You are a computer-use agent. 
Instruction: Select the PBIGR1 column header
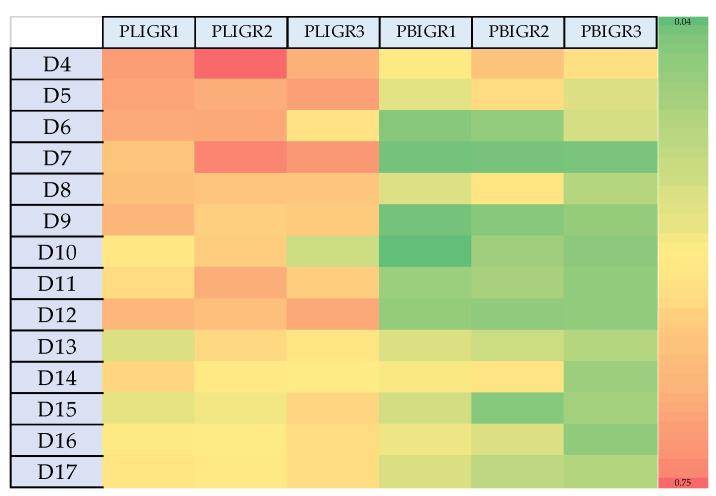pos(425,32)
